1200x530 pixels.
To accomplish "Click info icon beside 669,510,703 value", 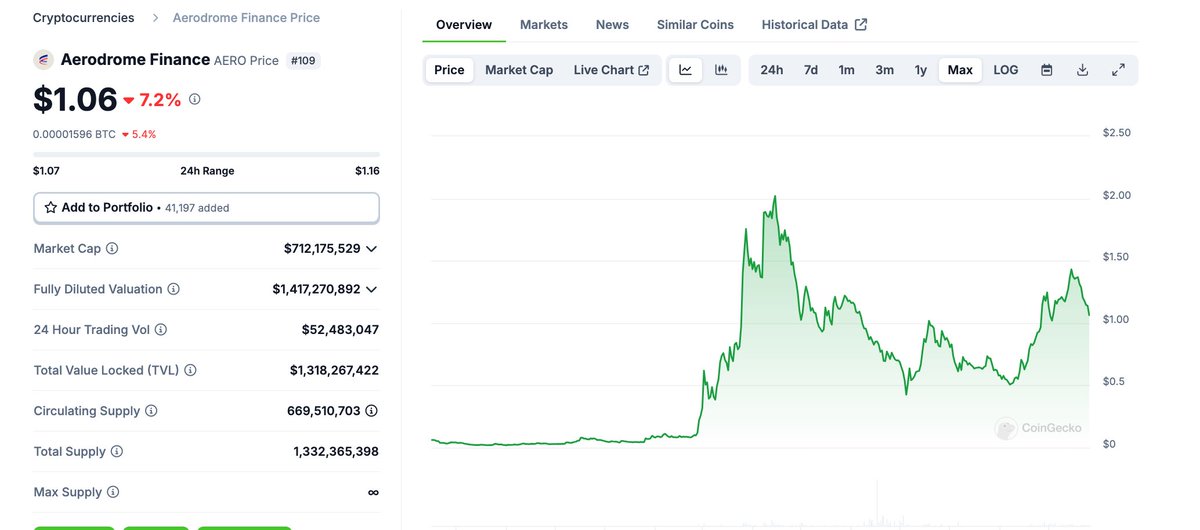I will [x=372, y=411].
